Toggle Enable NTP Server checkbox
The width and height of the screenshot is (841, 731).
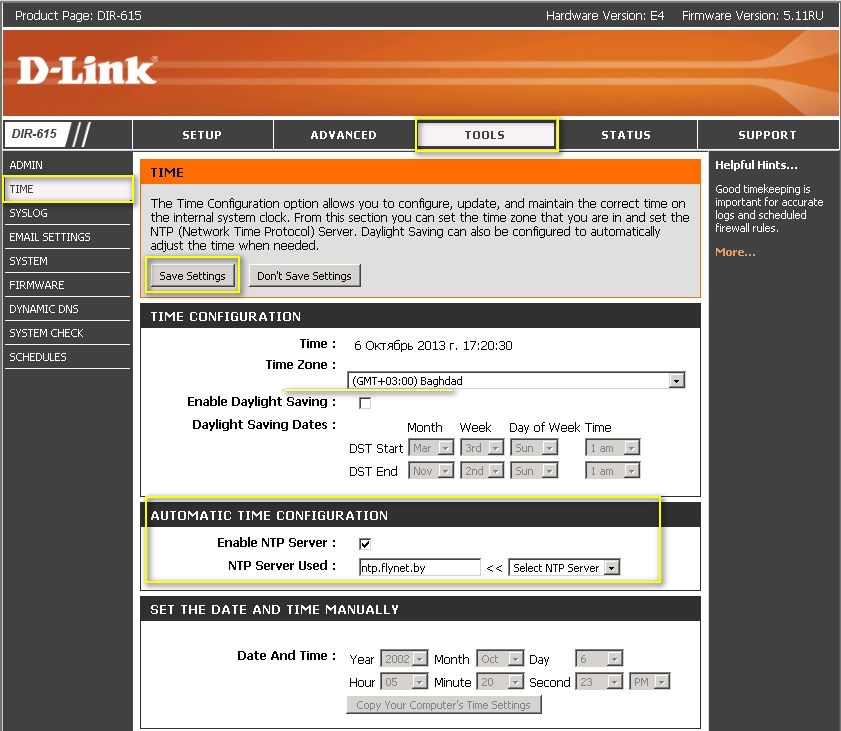point(365,544)
